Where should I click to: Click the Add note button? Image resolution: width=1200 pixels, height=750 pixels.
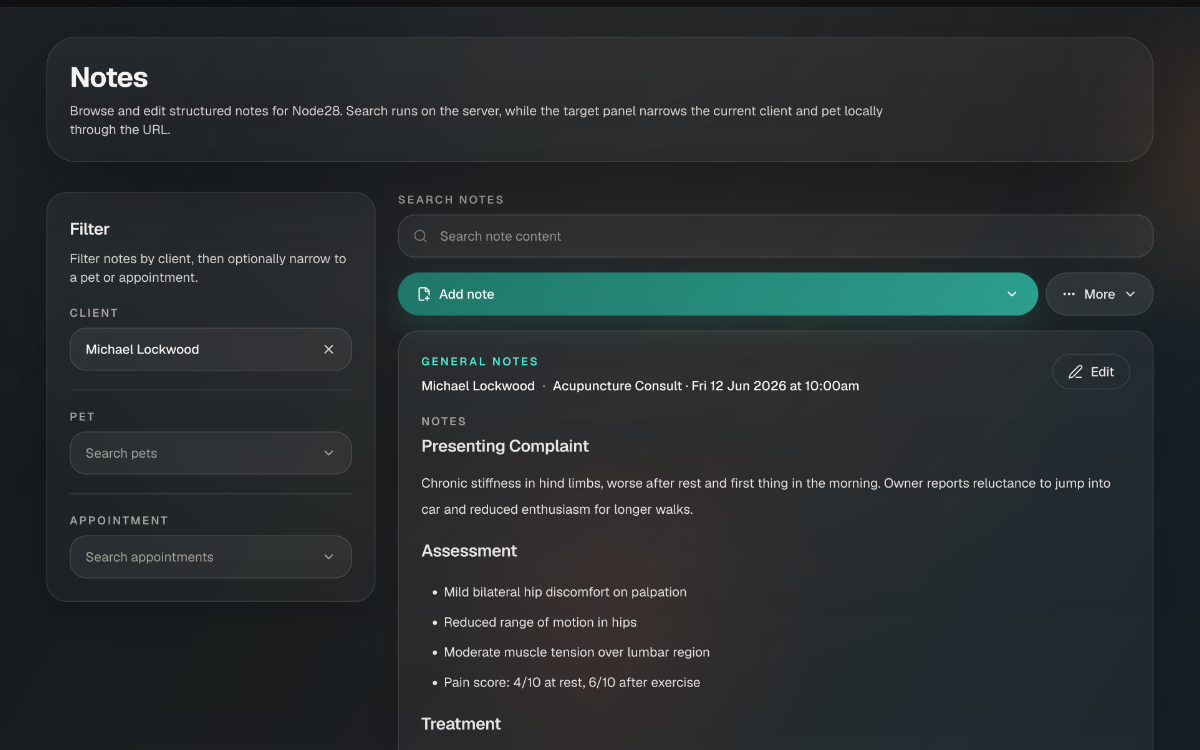click(x=718, y=294)
